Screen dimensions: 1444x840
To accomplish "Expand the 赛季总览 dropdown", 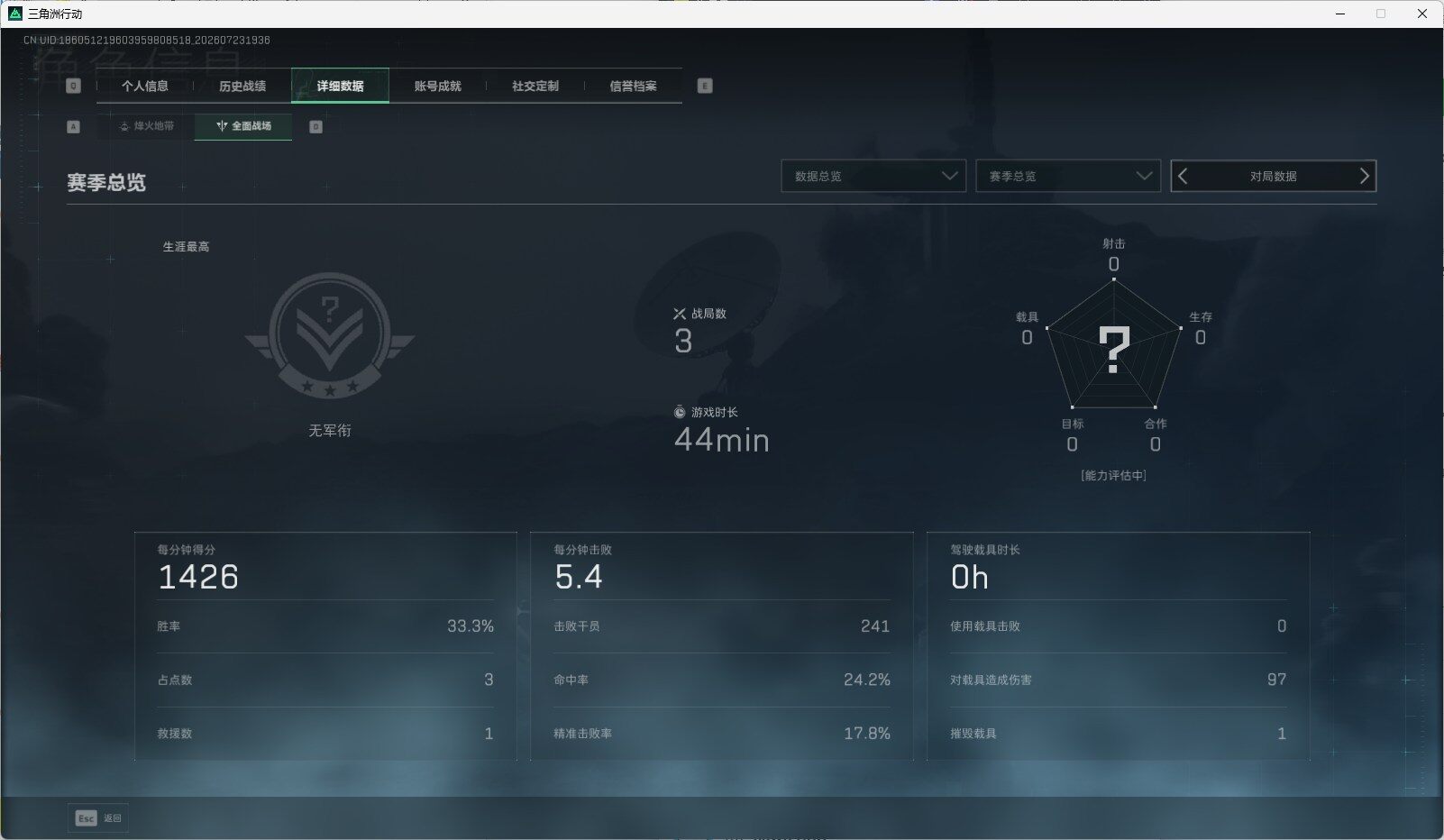I will pos(1068,176).
